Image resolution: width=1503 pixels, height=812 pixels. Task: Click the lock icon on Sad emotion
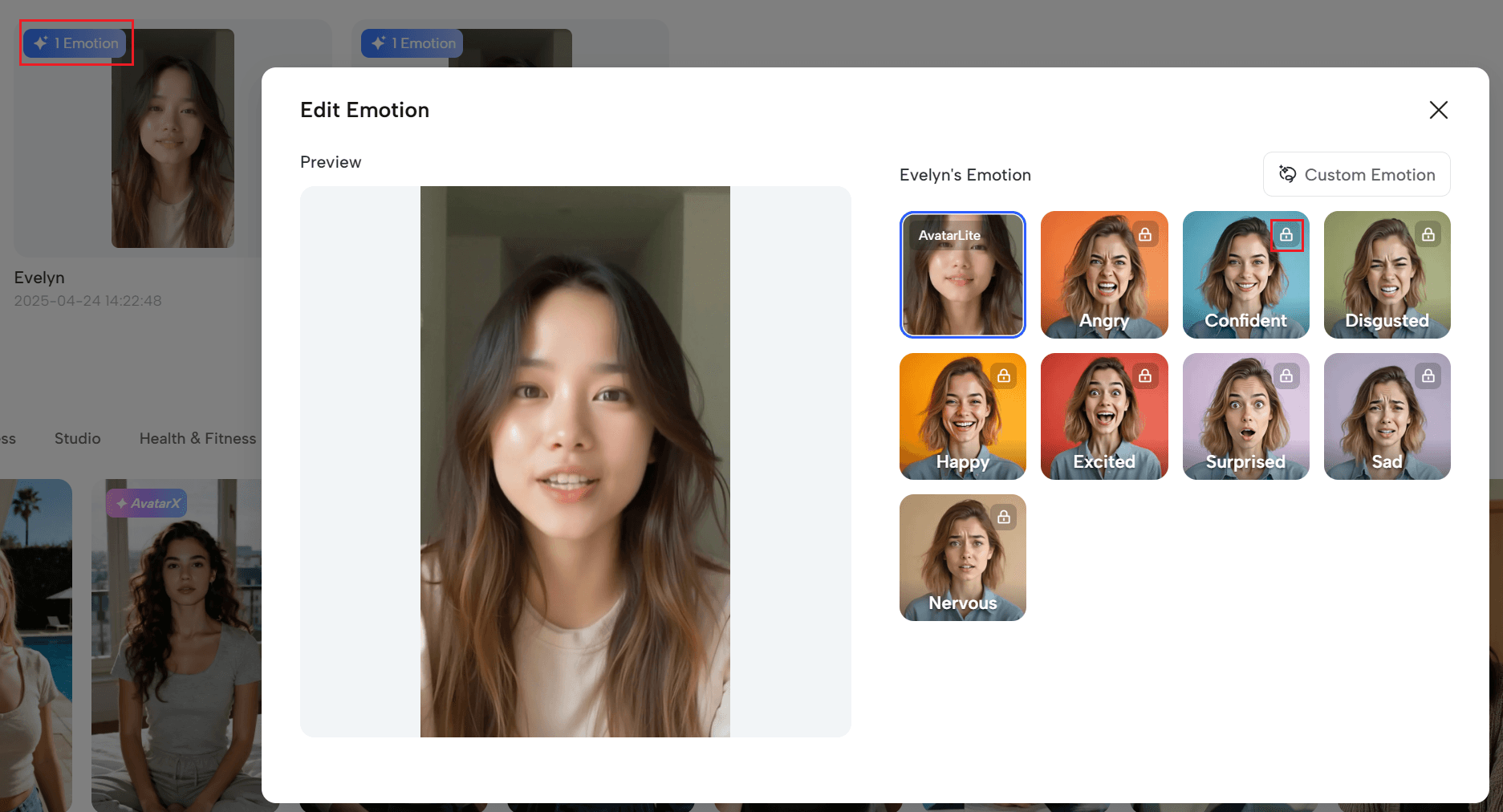pyautogui.click(x=1428, y=376)
